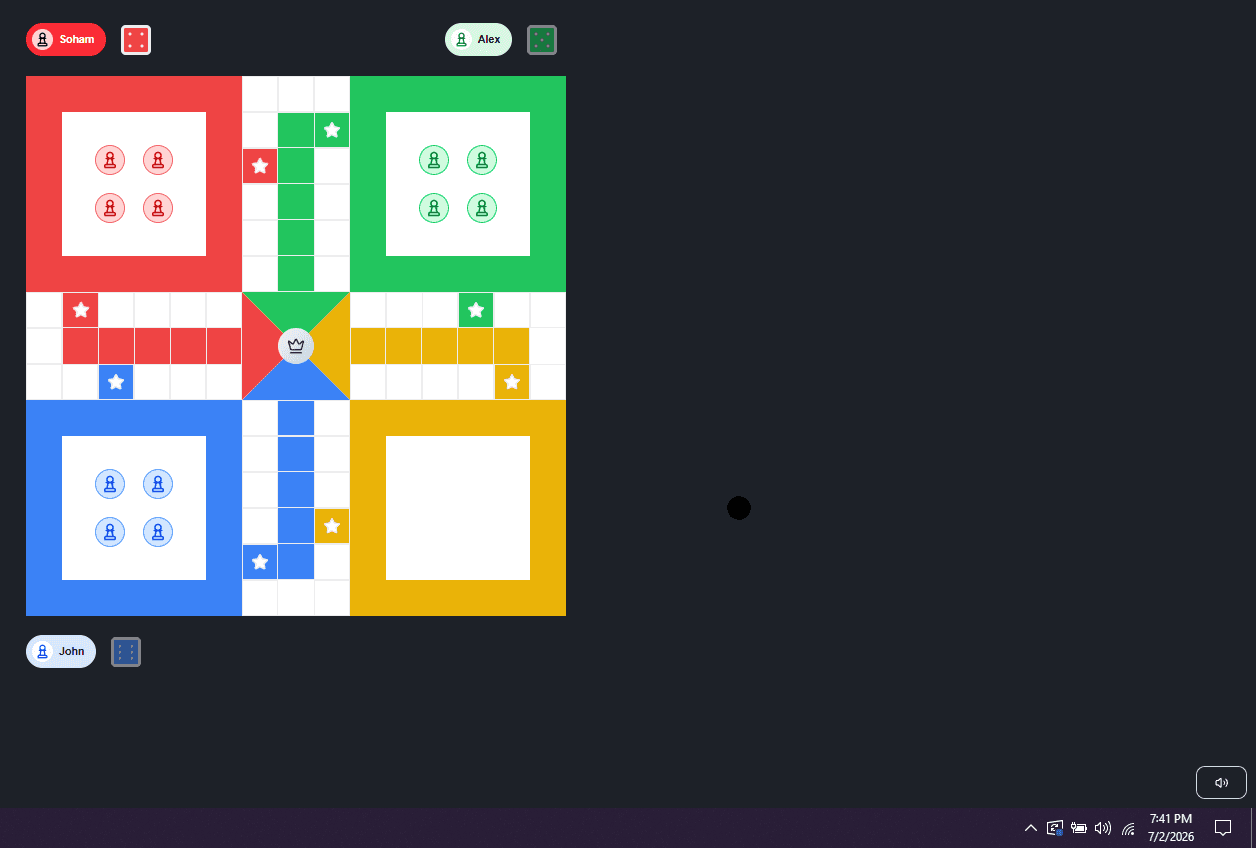Pick the upper-right red pawn in red home
Screen dimensions: 1256x848
158,160
